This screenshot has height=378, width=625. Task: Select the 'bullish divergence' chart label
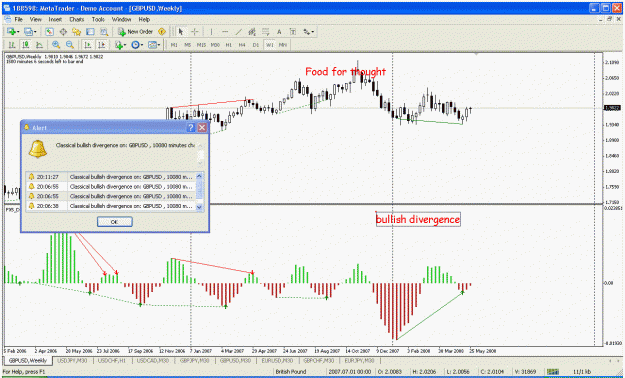click(418, 219)
